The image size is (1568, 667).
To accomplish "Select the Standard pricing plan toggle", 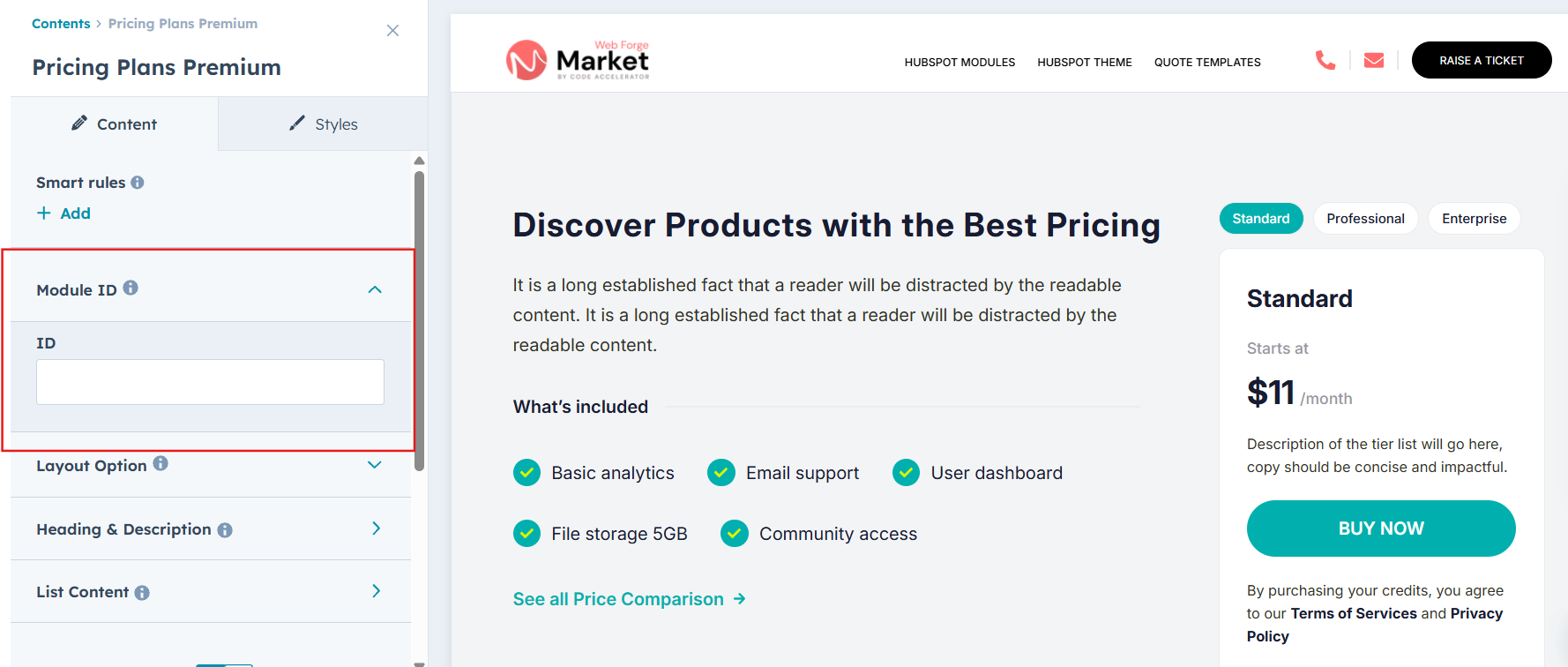I will point(1260,219).
